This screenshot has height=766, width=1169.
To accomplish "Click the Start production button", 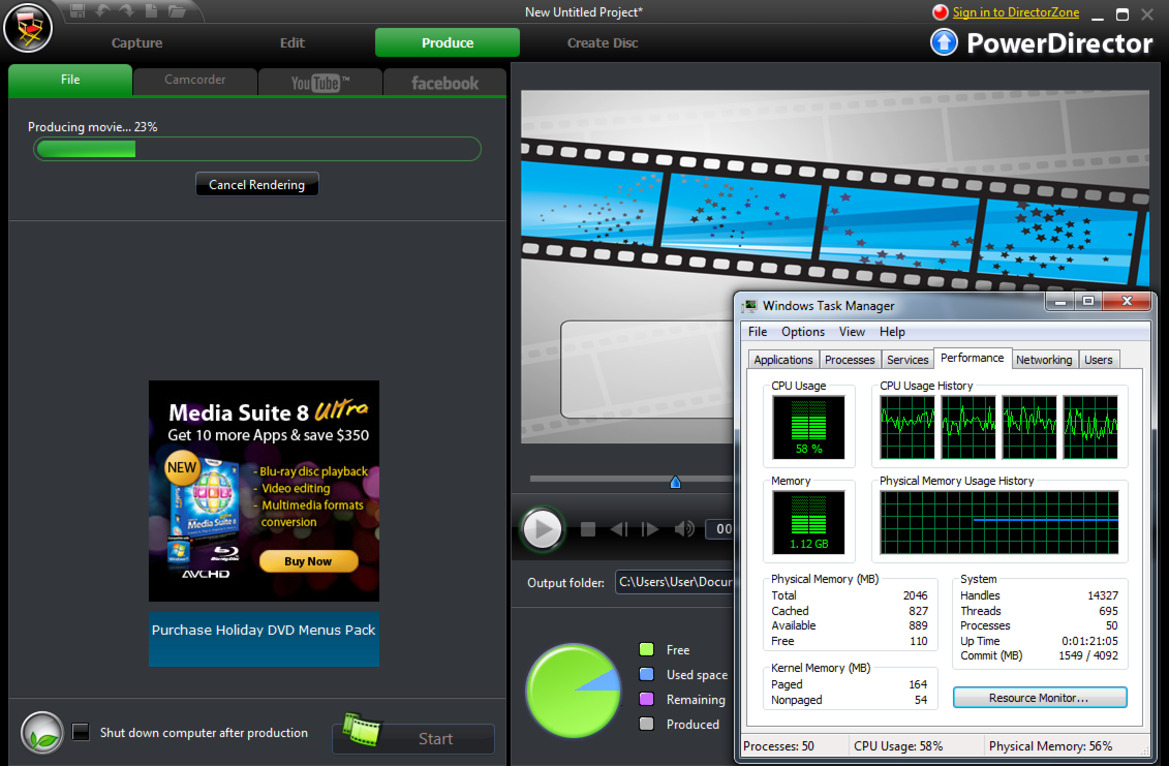I will [414, 738].
